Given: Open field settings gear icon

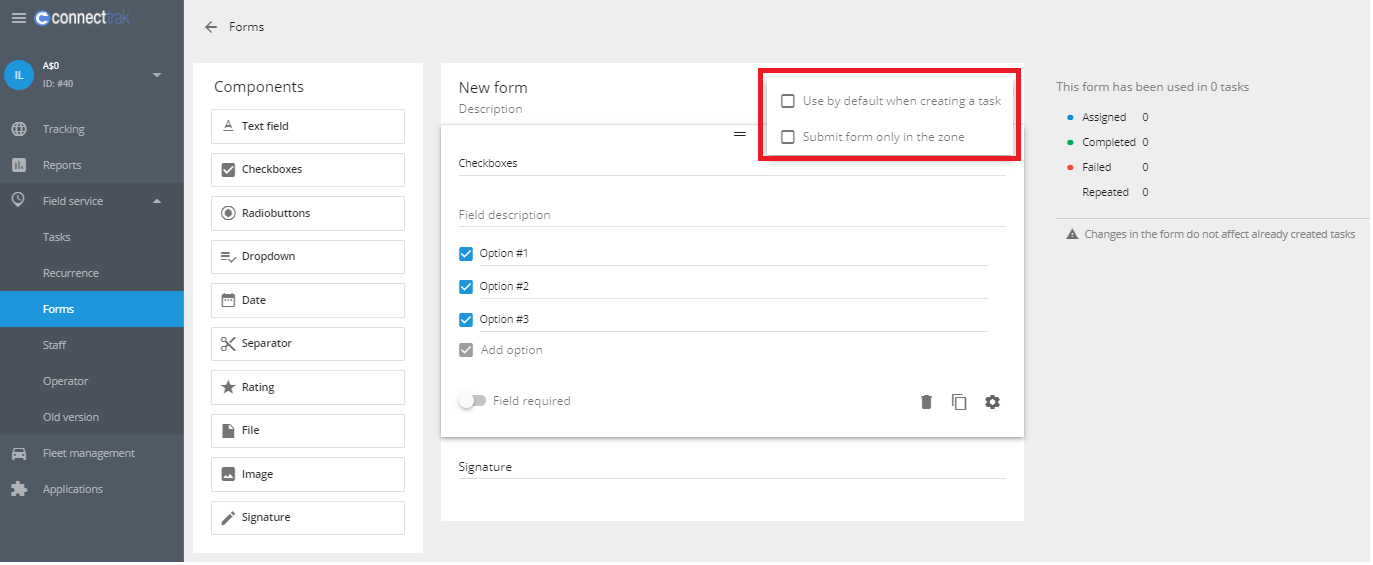Looking at the screenshot, I should 992,402.
